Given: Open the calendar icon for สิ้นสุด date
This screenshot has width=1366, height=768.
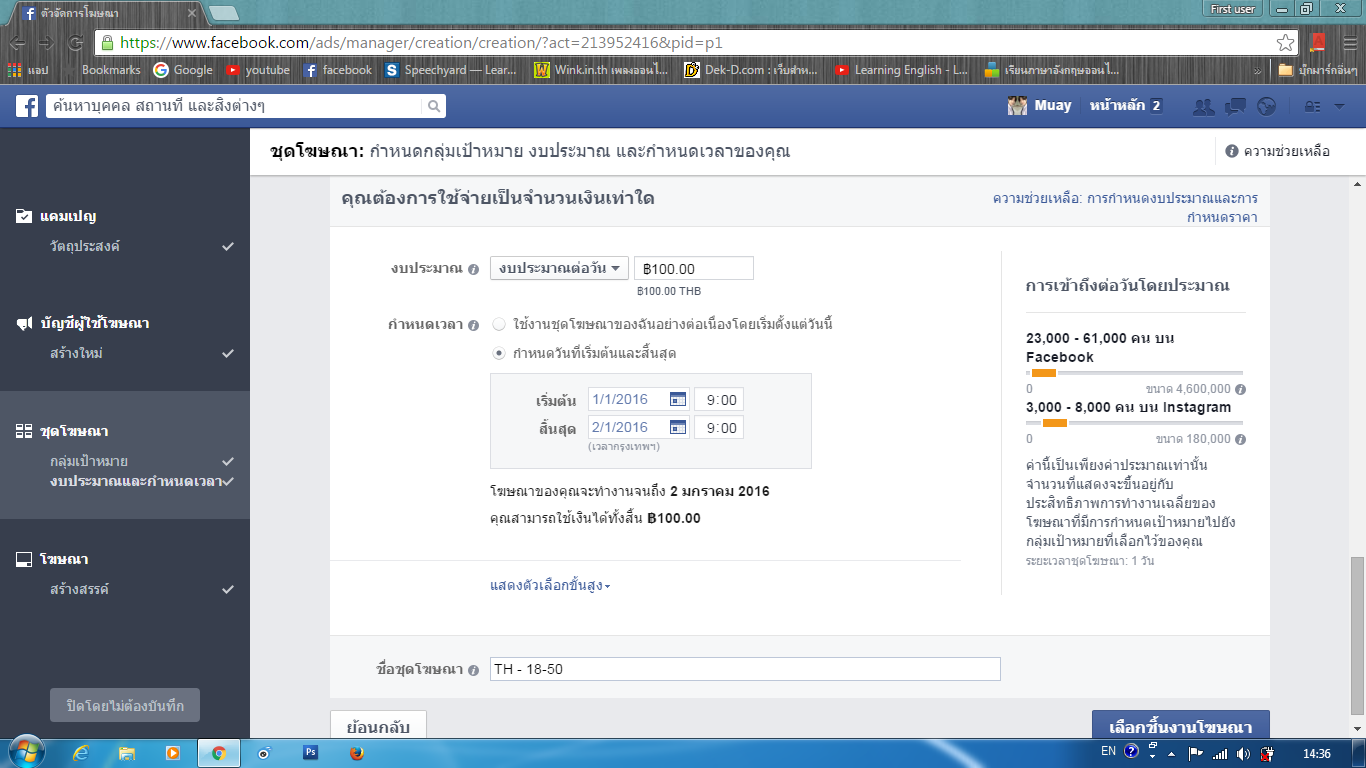Looking at the screenshot, I should pos(678,427).
